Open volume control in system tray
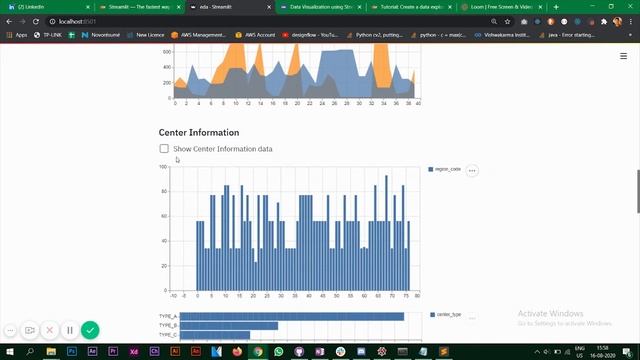The width and height of the screenshot is (640, 360). pos(547,352)
